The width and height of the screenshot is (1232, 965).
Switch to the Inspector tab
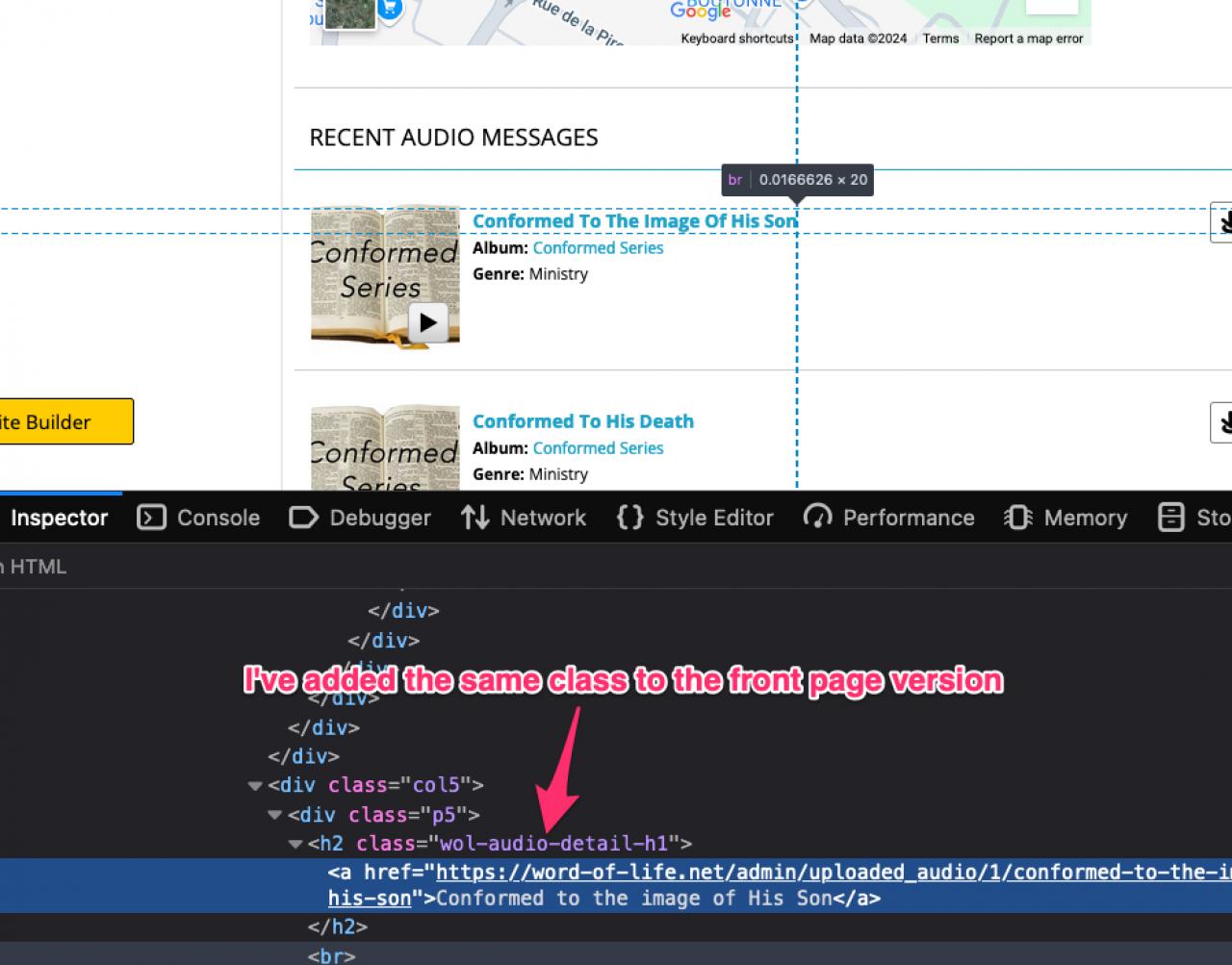59,518
